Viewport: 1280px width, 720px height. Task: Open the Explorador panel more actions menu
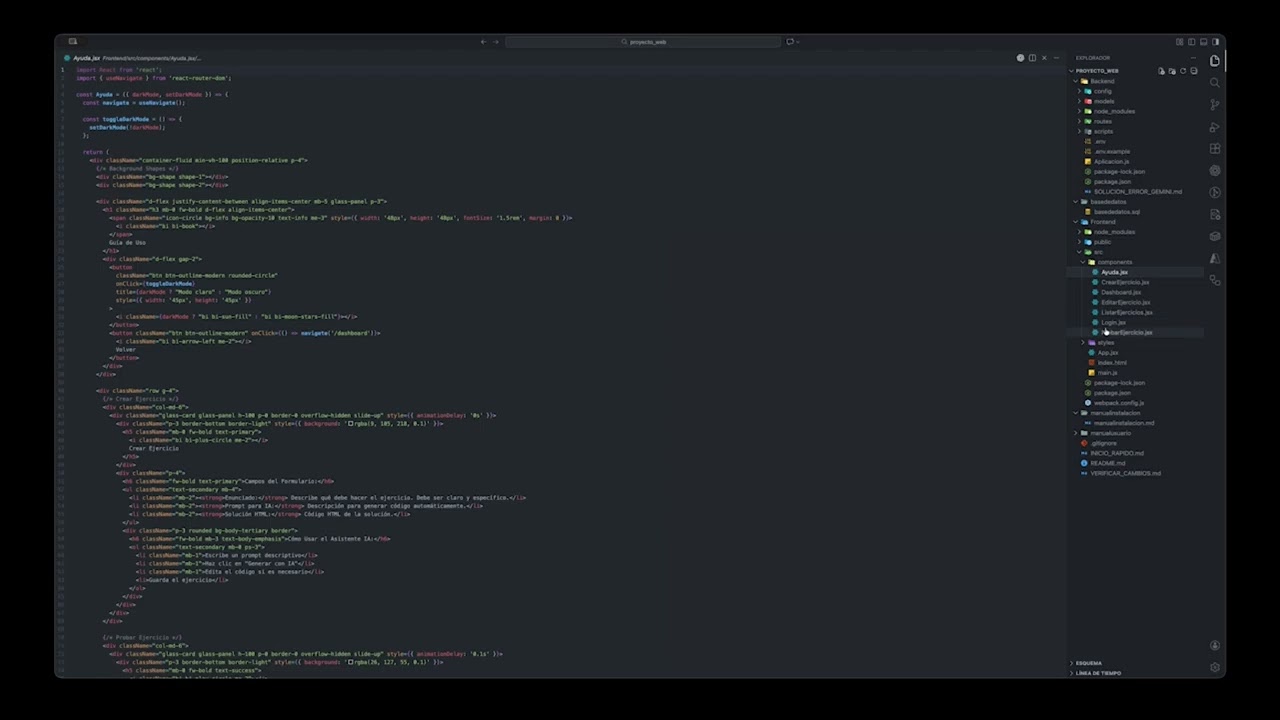[x=1193, y=58]
